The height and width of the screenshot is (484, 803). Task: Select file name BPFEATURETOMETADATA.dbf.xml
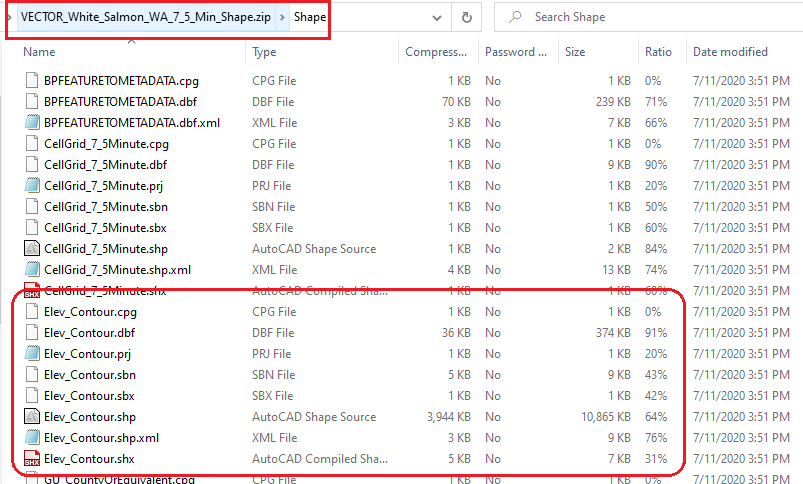[x=132, y=122]
